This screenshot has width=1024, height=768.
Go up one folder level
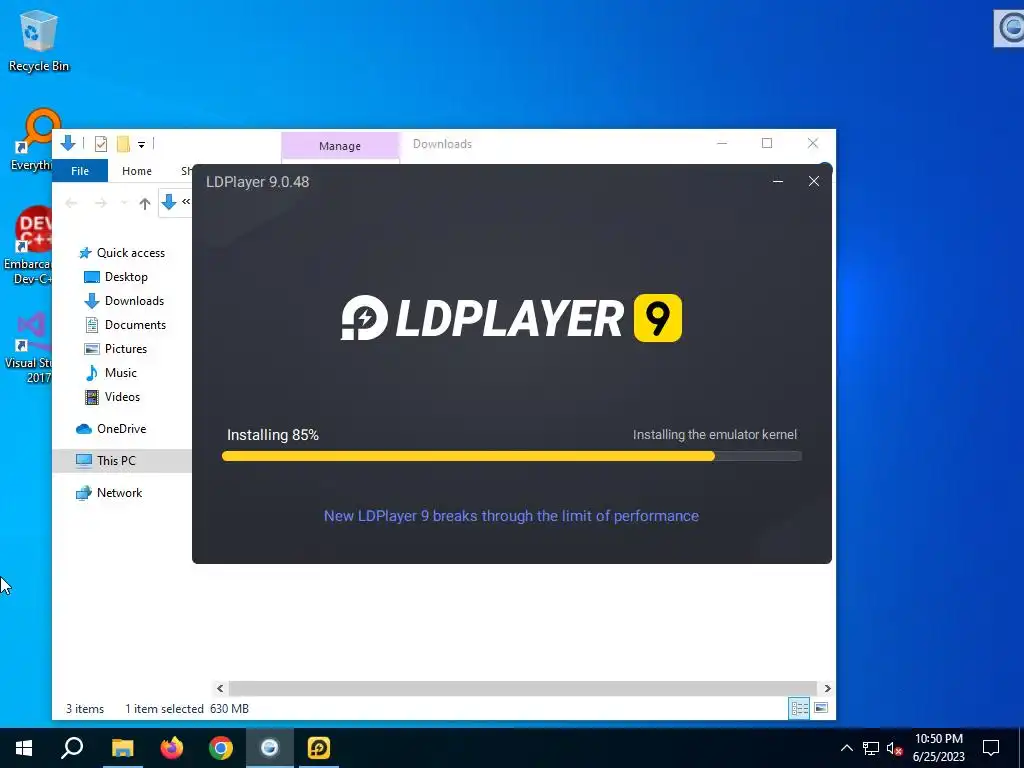(x=145, y=203)
